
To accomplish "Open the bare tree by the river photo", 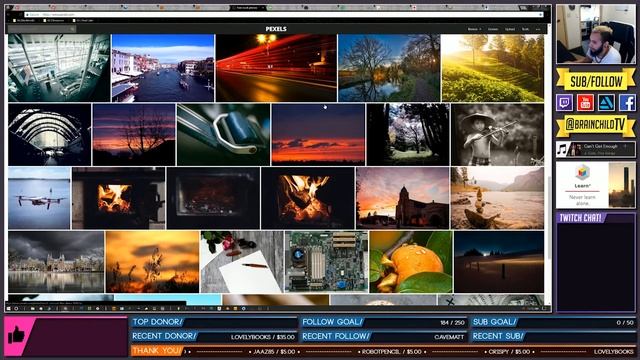I will [389, 68].
